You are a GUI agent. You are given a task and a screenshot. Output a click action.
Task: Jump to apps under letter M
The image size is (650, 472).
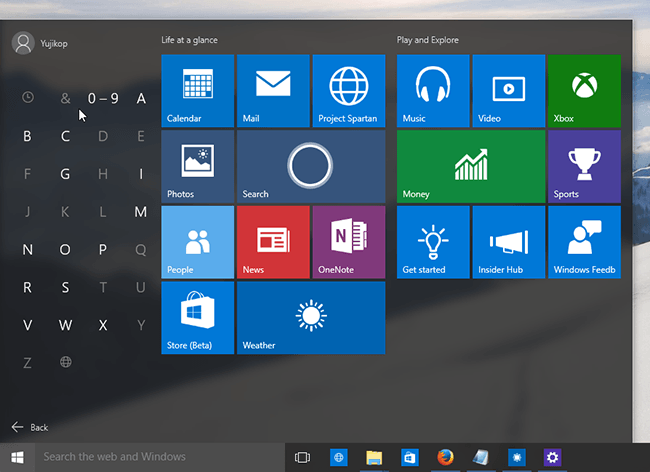(141, 212)
